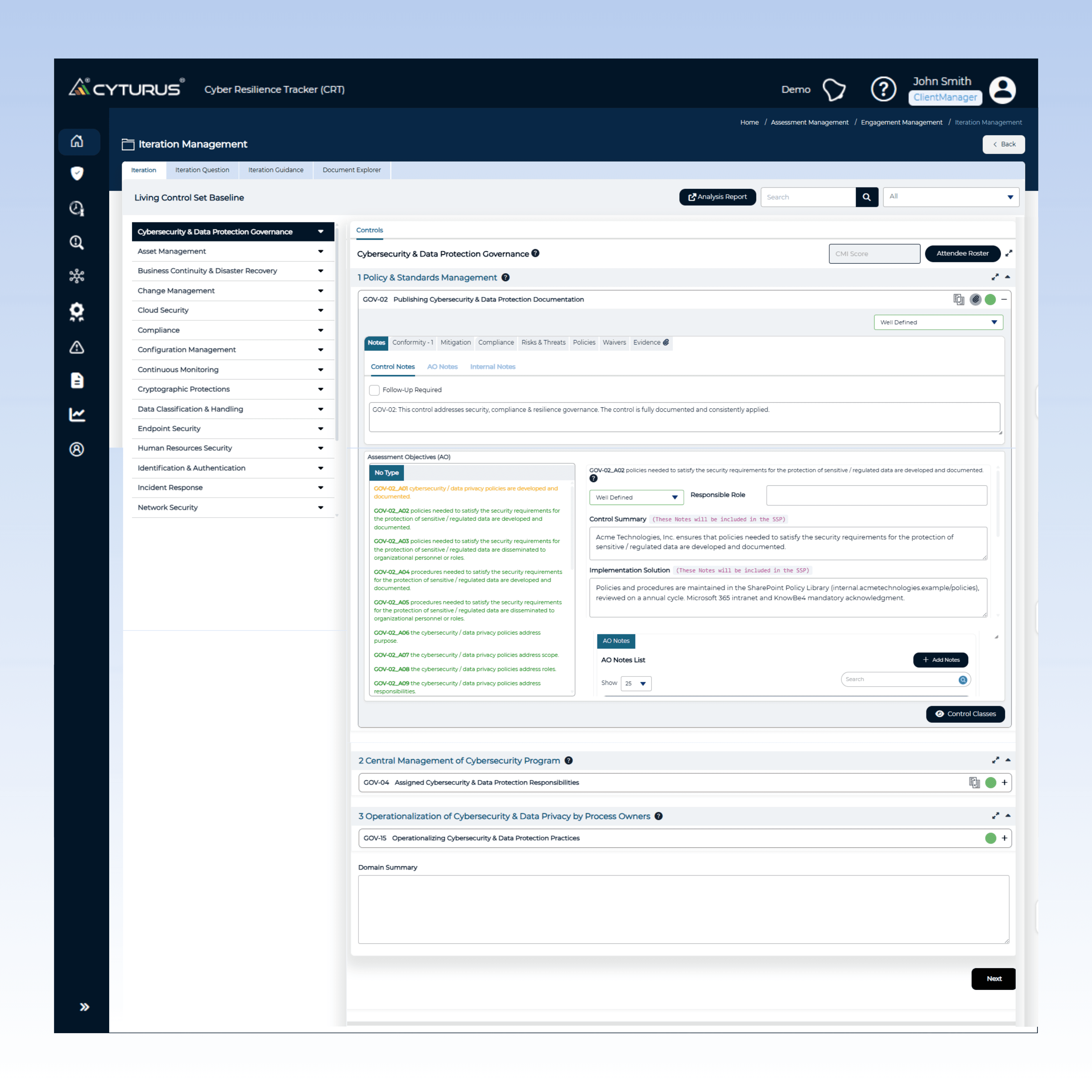
Task: Open the GOV-02 Well Defined dropdown
Action: click(938, 322)
